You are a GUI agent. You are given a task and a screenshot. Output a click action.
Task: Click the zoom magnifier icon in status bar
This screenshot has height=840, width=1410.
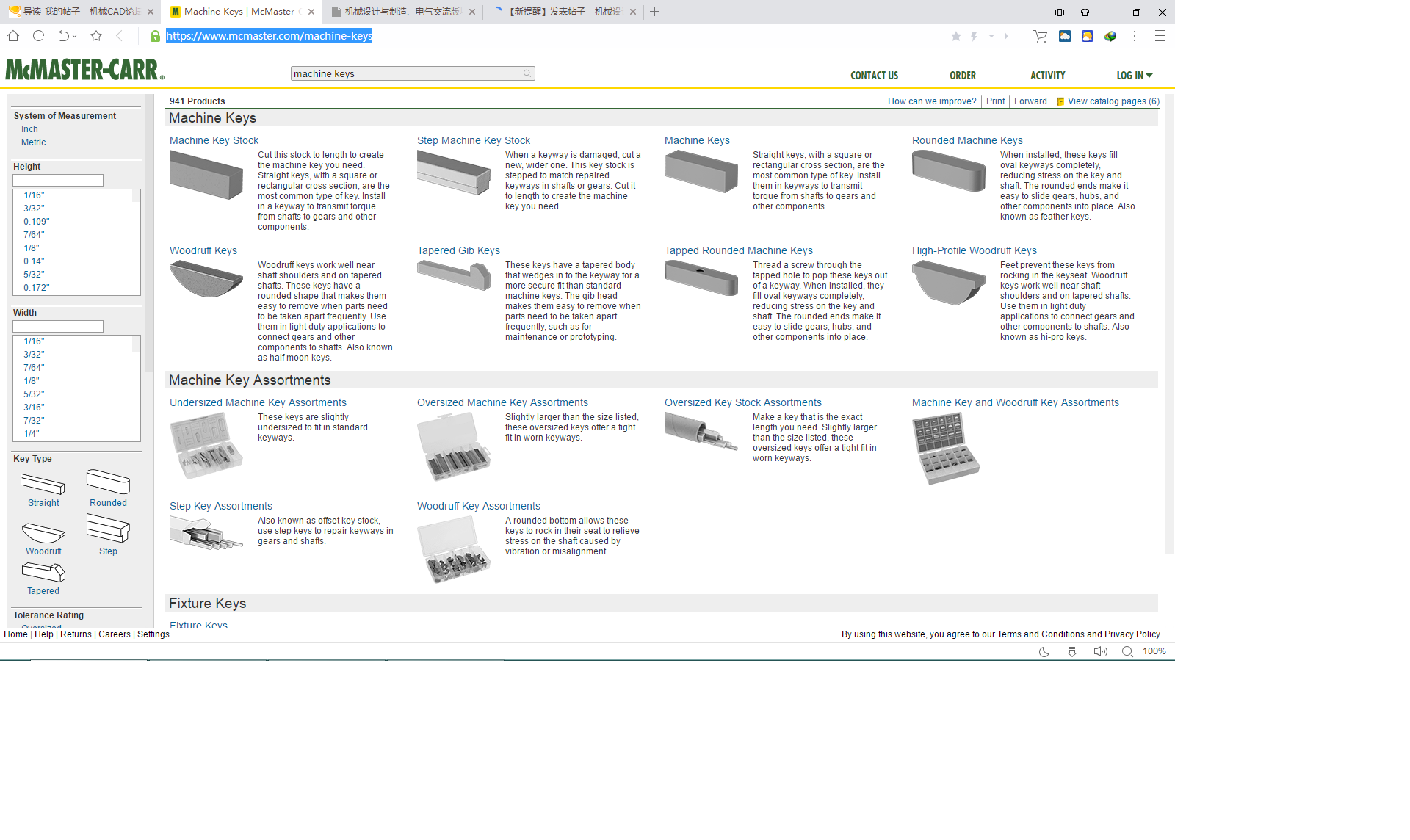[1127, 651]
